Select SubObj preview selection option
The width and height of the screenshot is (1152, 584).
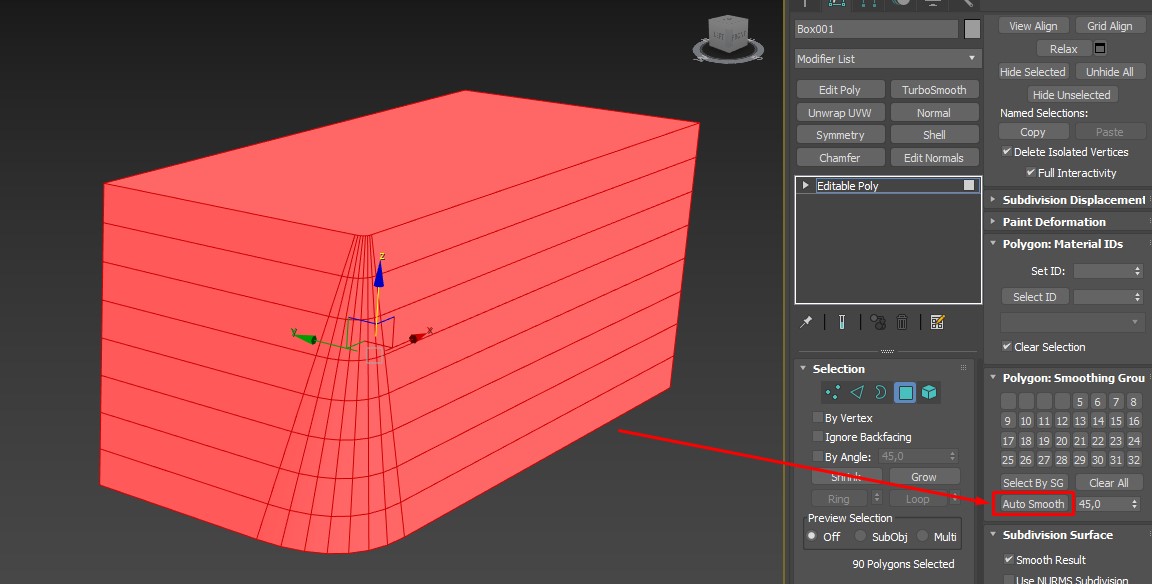click(x=860, y=537)
